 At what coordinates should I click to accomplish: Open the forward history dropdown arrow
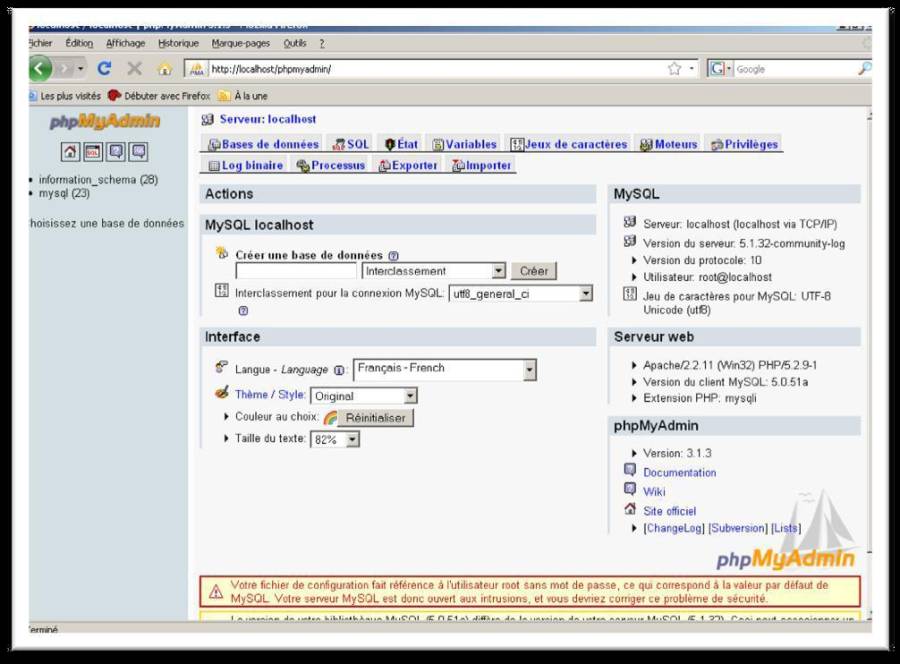tap(81, 69)
